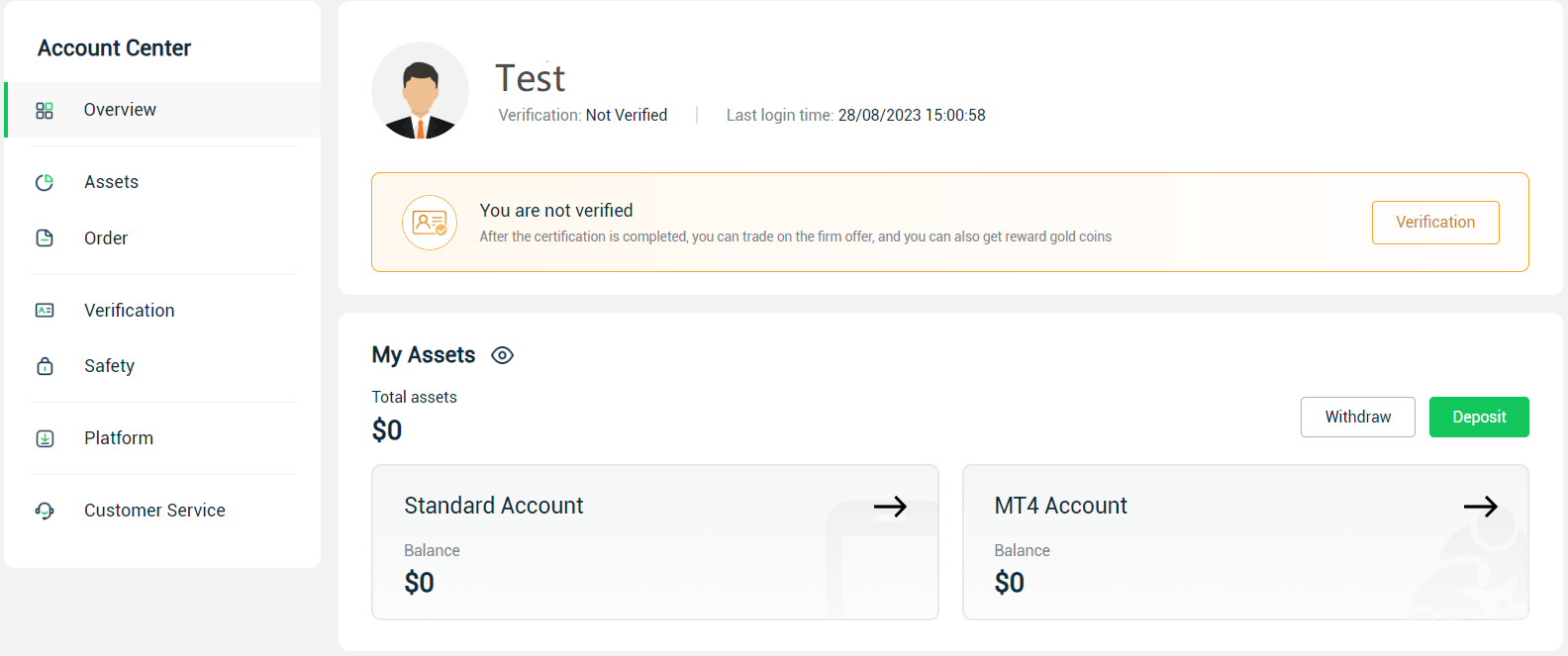
Task: Open the Overview section
Action: click(x=119, y=110)
